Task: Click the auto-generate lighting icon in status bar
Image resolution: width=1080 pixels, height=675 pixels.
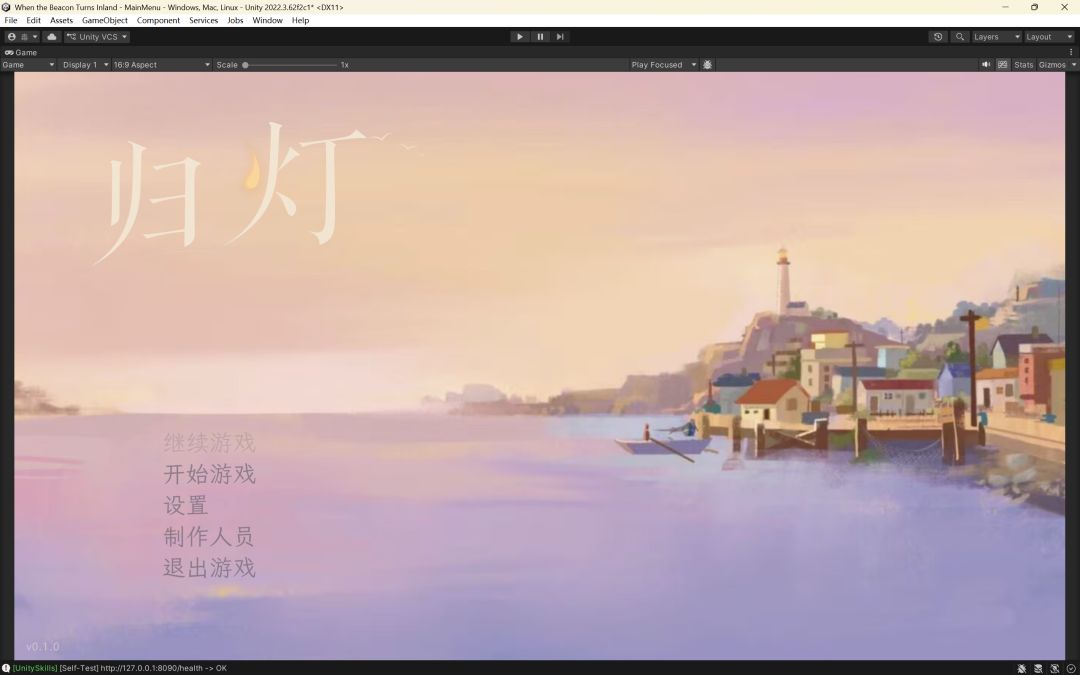Action: 1055,668
